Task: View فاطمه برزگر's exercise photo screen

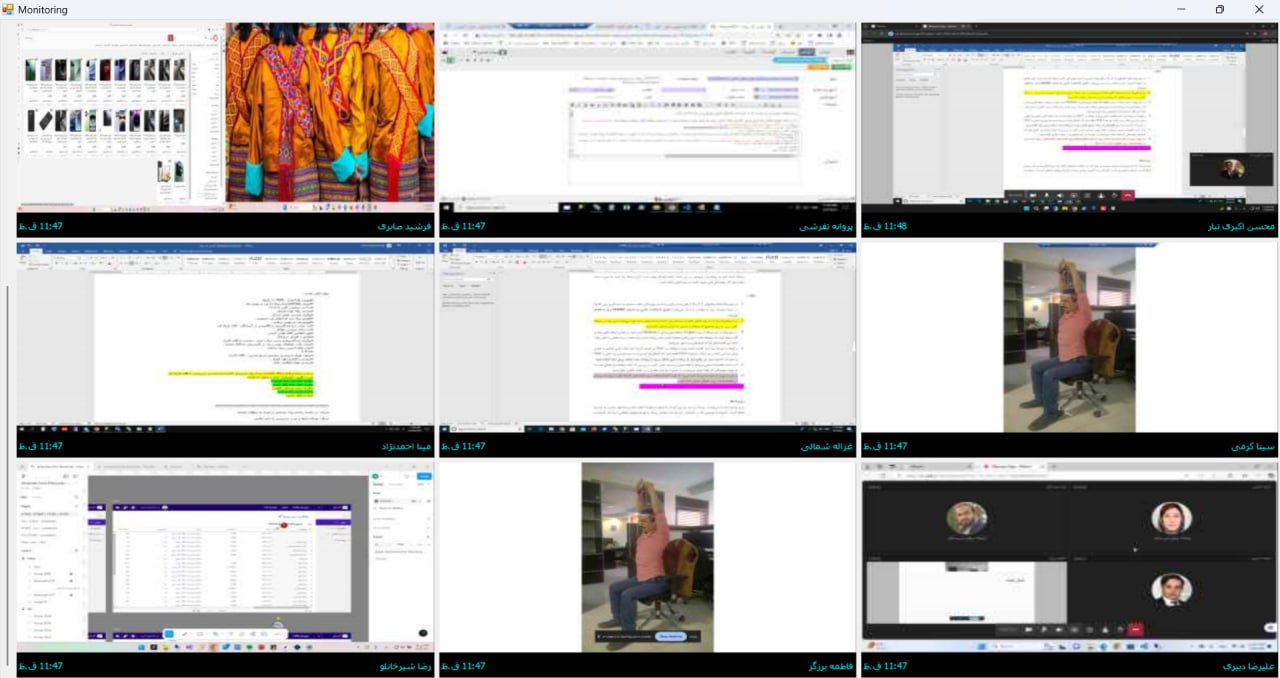Action: pos(647,556)
